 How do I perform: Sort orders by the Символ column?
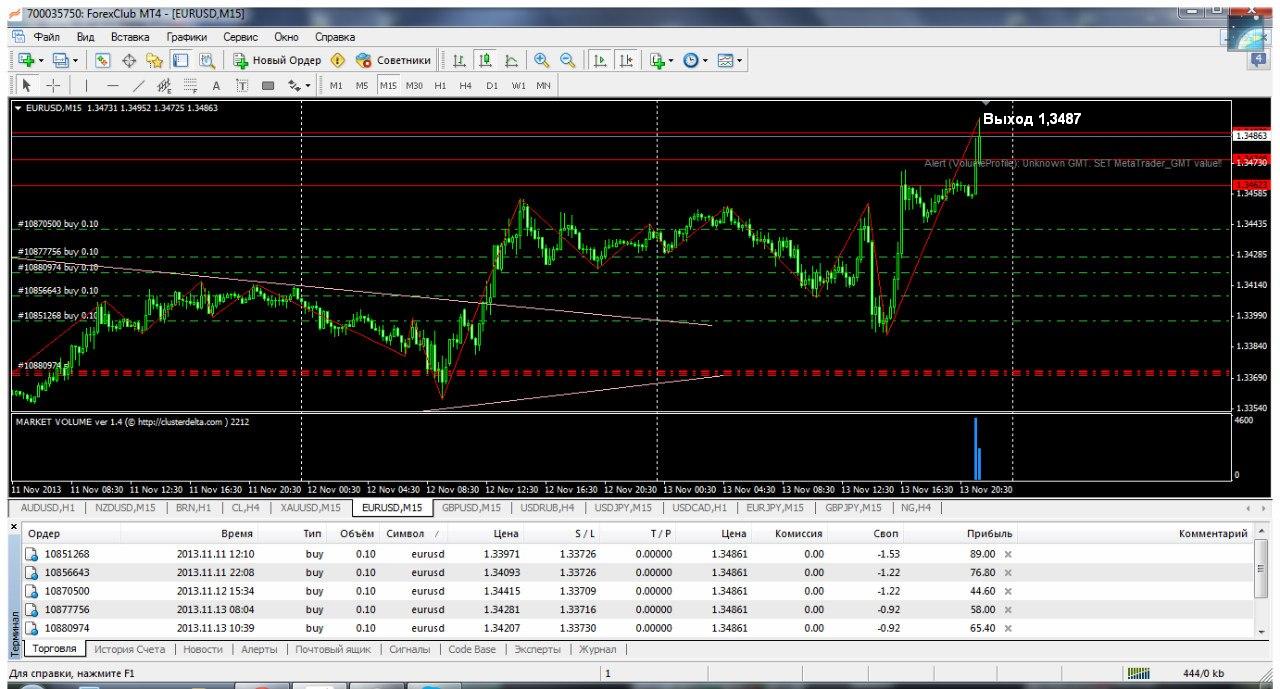click(410, 534)
